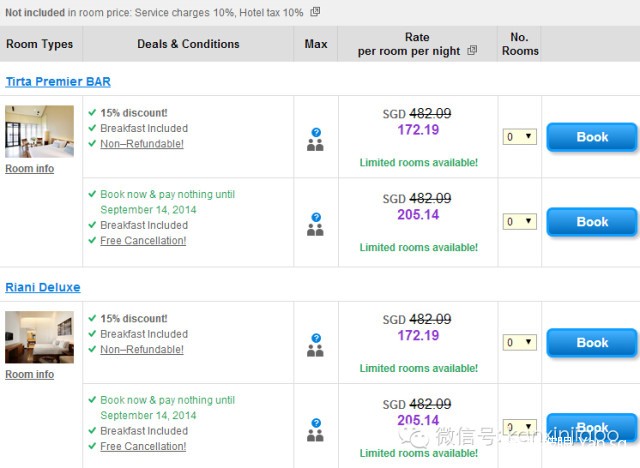View Free Cancellation terms for Tirta Premier BAR
Image resolution: width=640 pixels, height=468 pixels.
point(143,241)
